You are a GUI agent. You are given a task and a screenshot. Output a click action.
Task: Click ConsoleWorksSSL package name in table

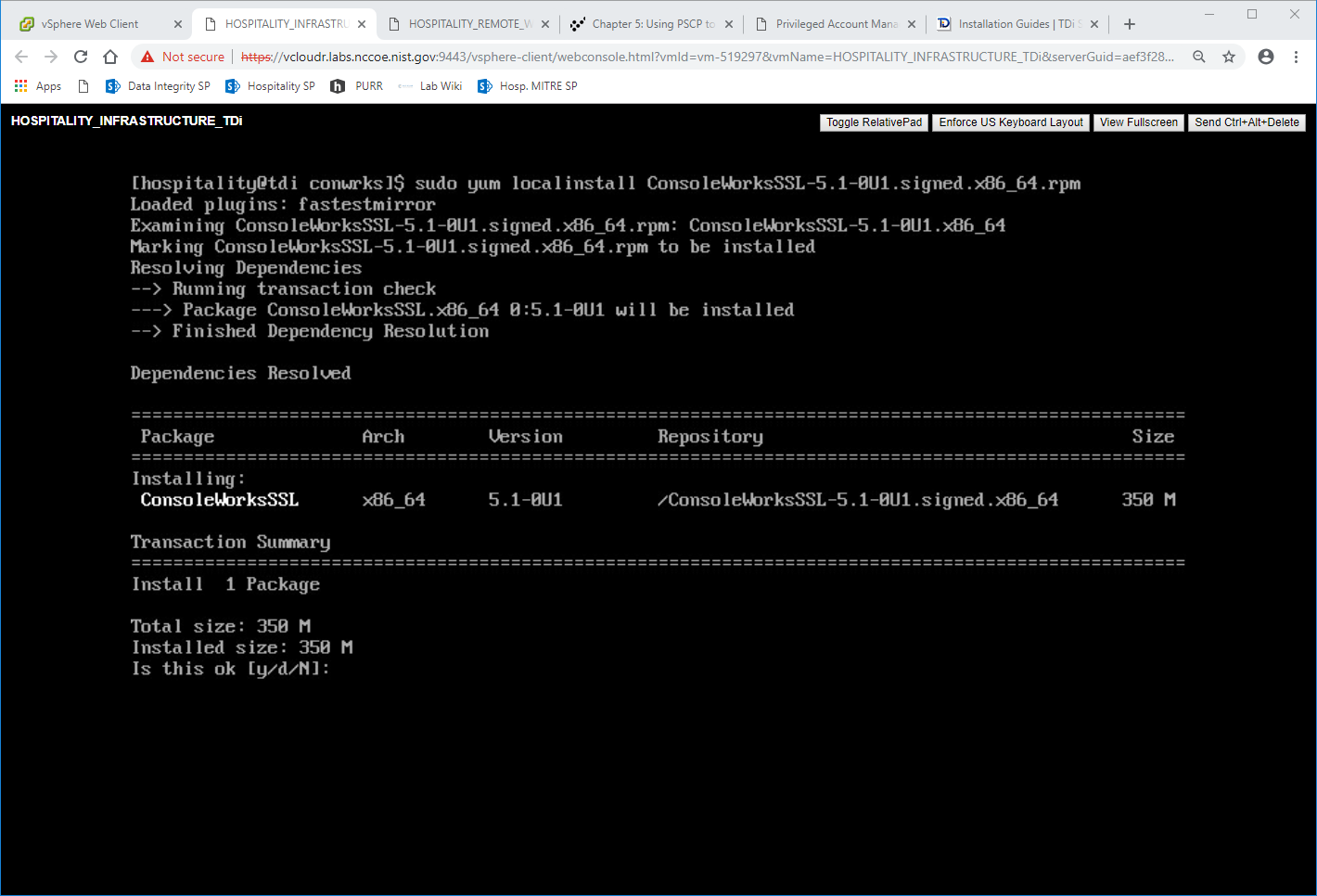pyautogui.click(x=220, y=500)
